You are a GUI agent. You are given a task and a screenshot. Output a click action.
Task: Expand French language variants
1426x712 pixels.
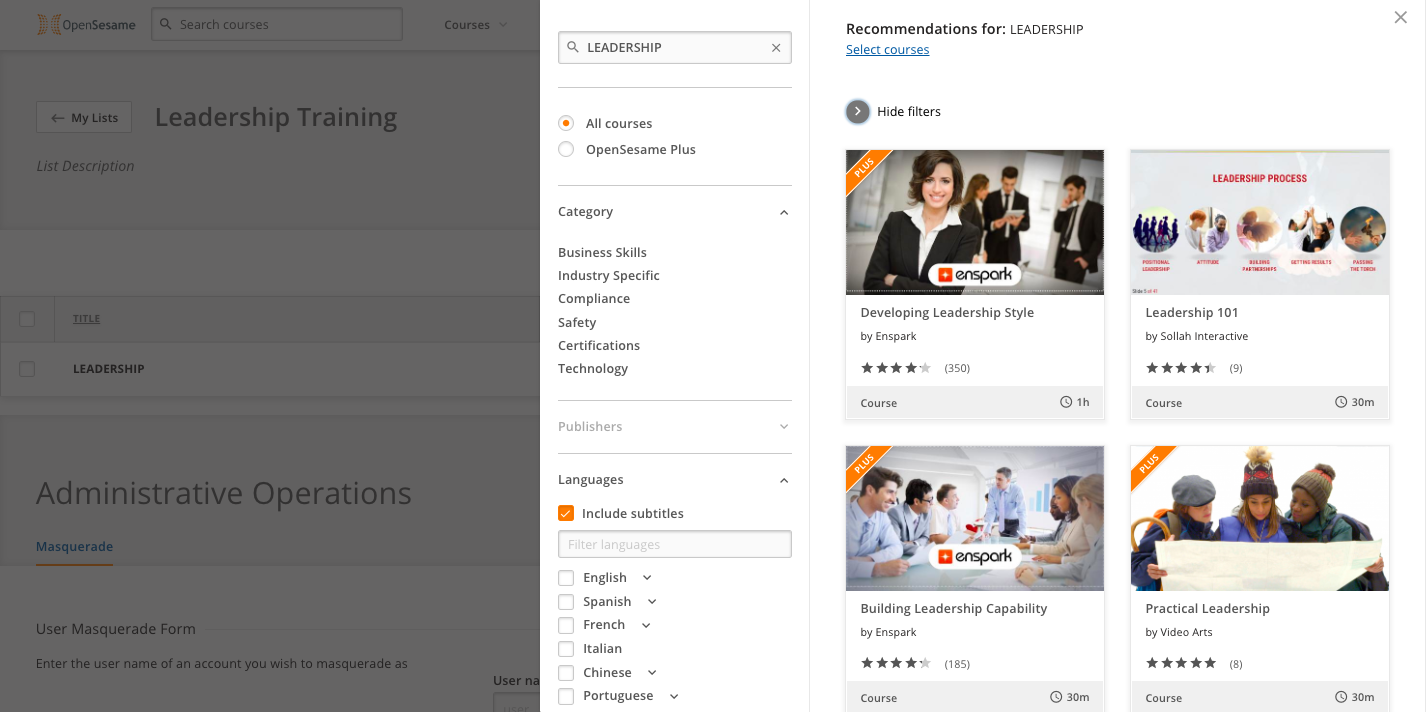pos(646,625)
